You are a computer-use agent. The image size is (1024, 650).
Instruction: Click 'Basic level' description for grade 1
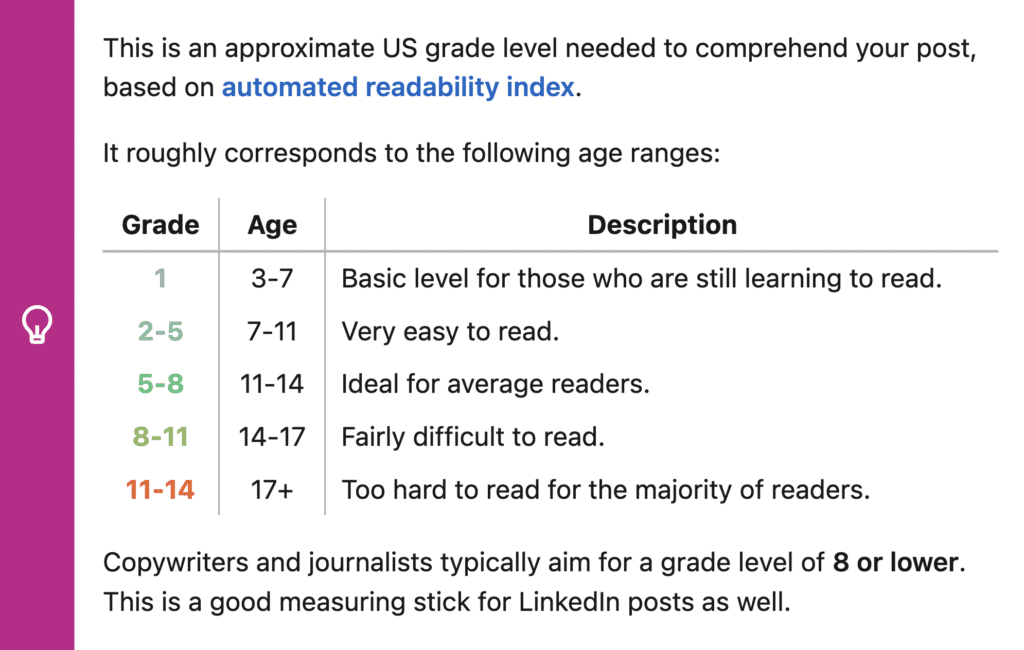click(641, 278)
